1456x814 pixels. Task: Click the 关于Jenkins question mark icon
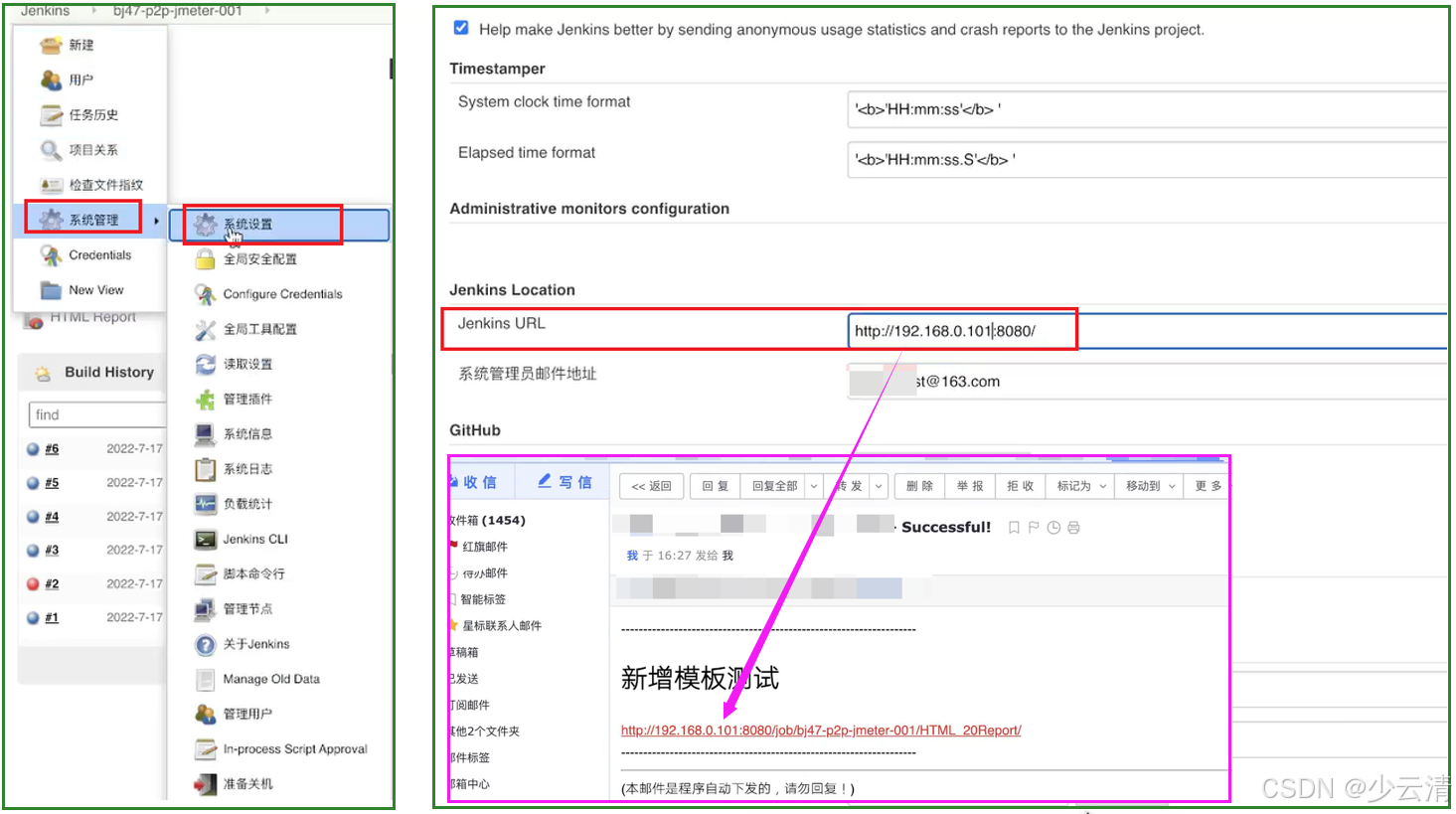coord(205,644)
